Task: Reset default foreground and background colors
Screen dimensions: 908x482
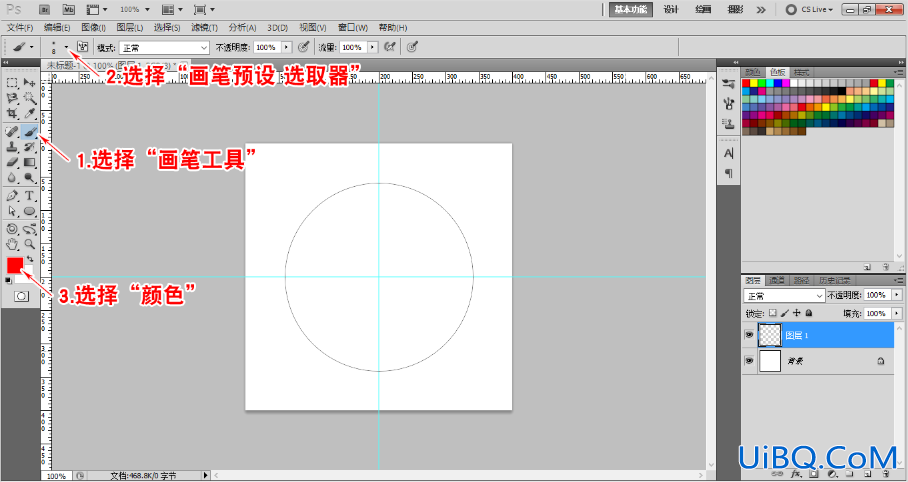Action: point(9,280)
